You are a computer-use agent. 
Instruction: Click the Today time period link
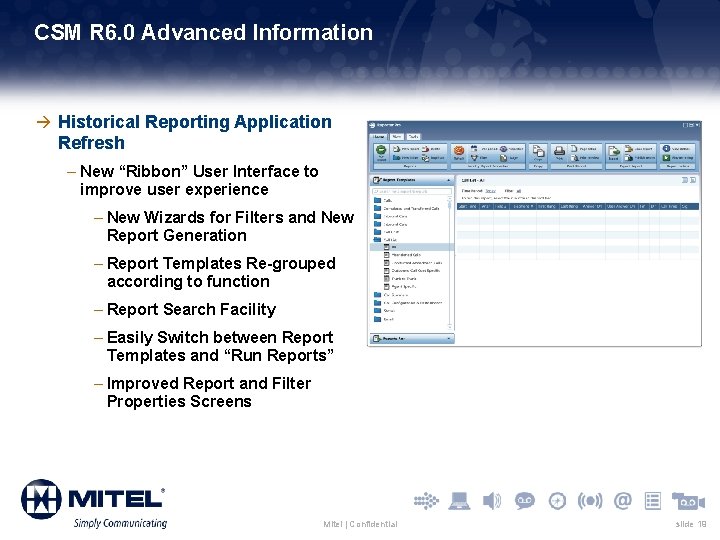click(x=490, y=191)
